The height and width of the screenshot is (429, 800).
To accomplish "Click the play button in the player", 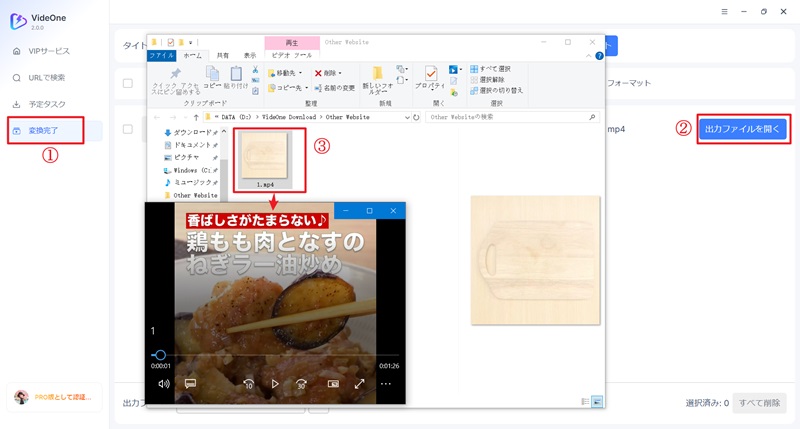I will [275, 384].
